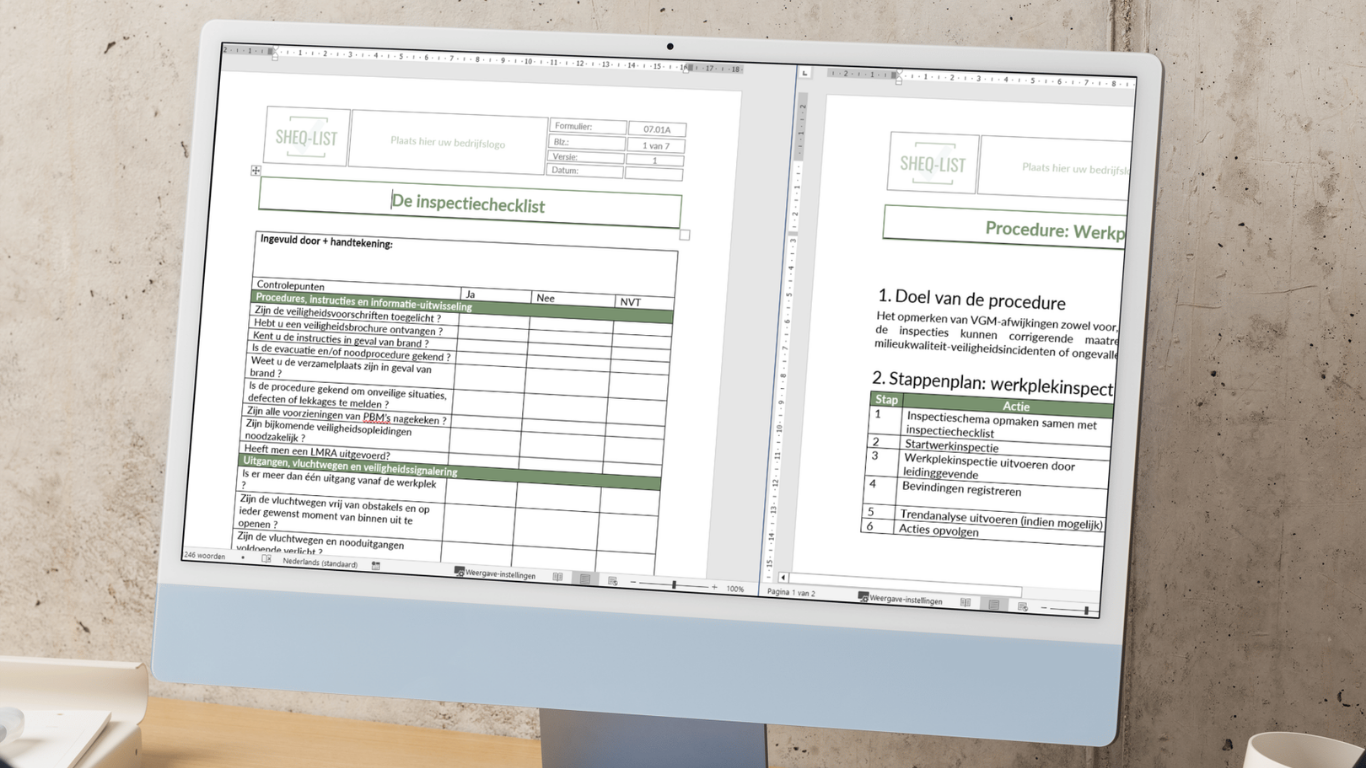Switch the Procedure window to Web Layout view

coord(1022,606)
